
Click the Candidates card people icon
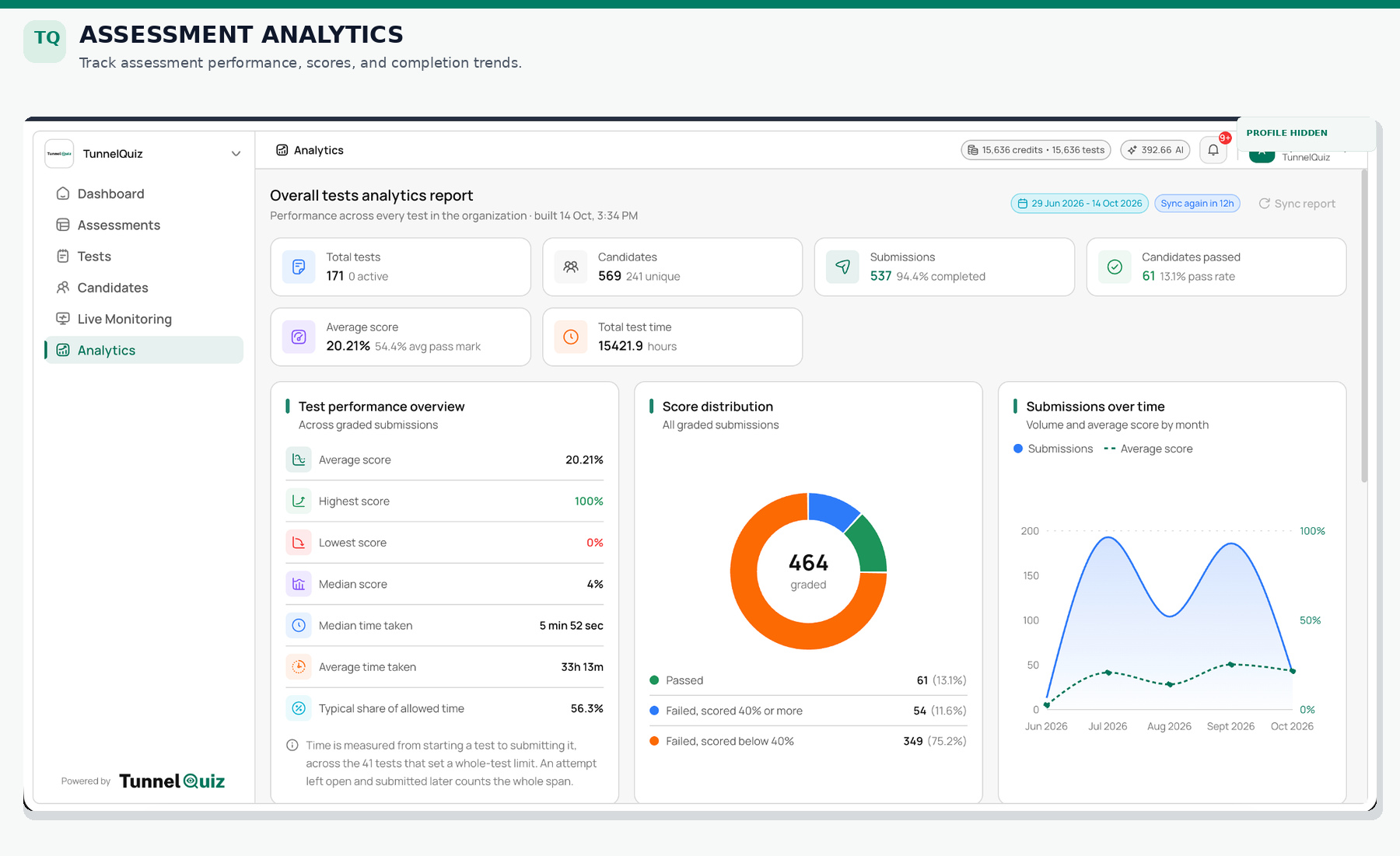point(571,267)
